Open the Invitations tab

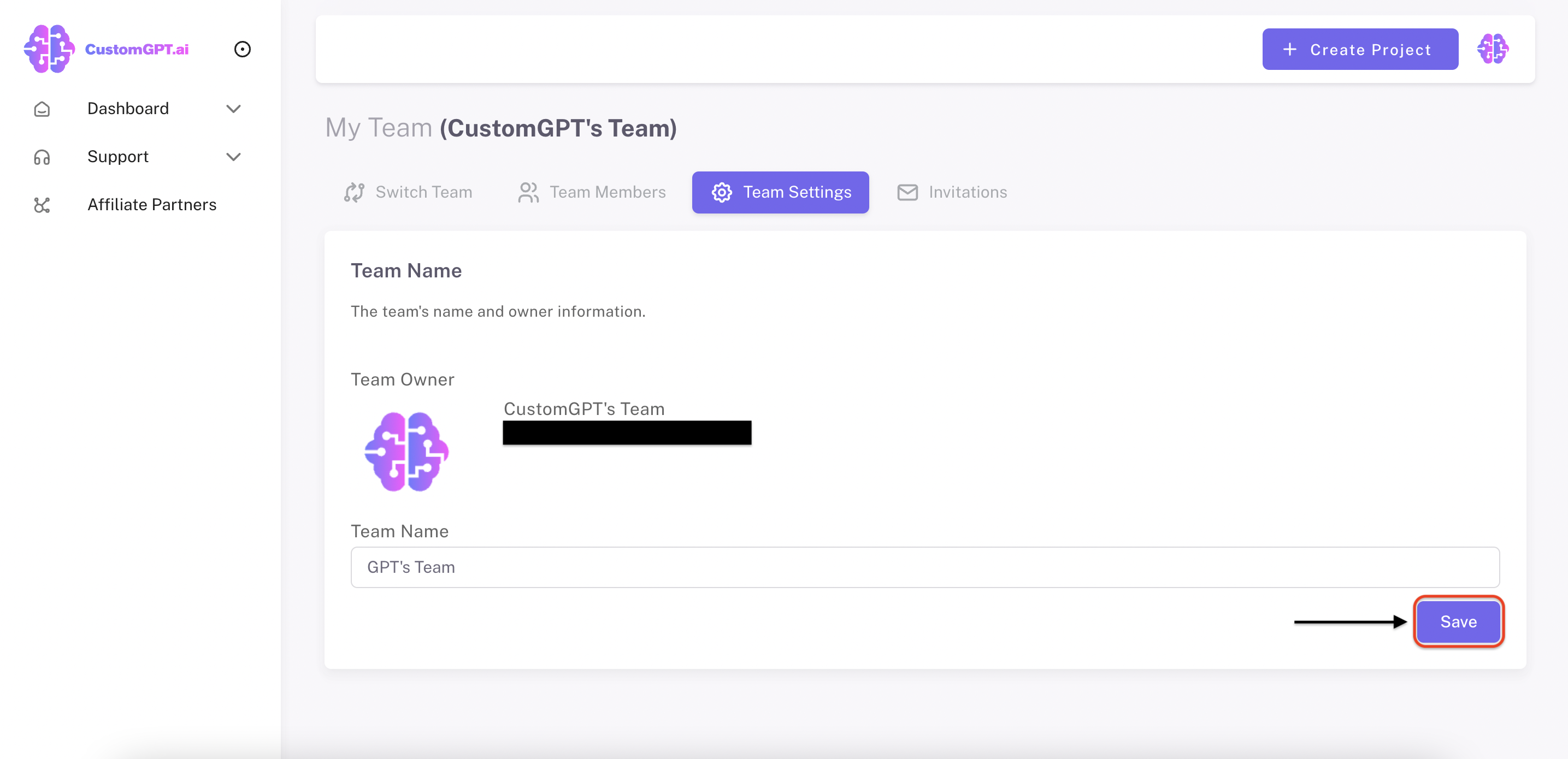[x=967, y=192]
